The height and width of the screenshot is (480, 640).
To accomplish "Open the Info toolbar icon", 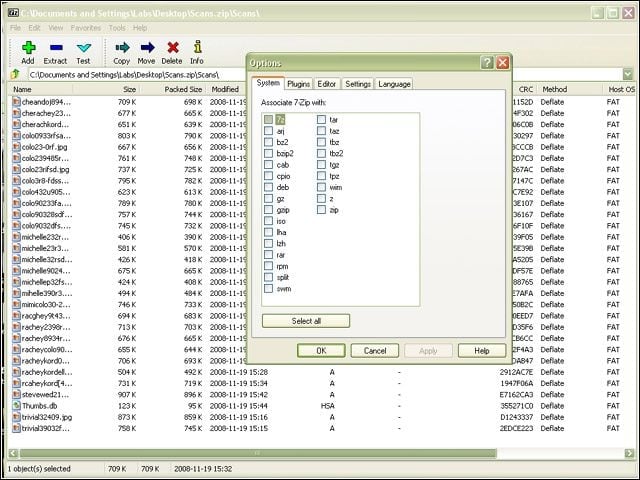I will click(x=198, y=47).
